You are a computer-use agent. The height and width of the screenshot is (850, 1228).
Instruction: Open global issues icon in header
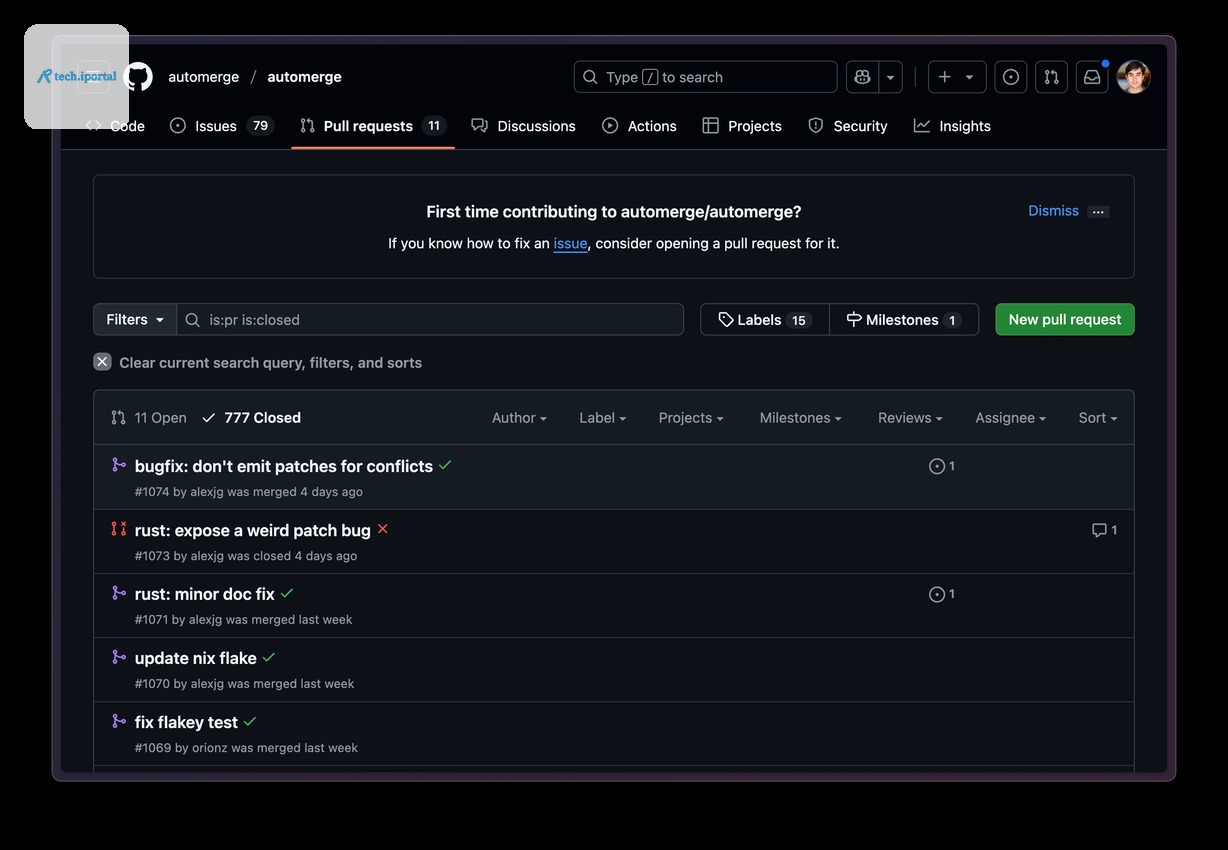point(1011,77)
